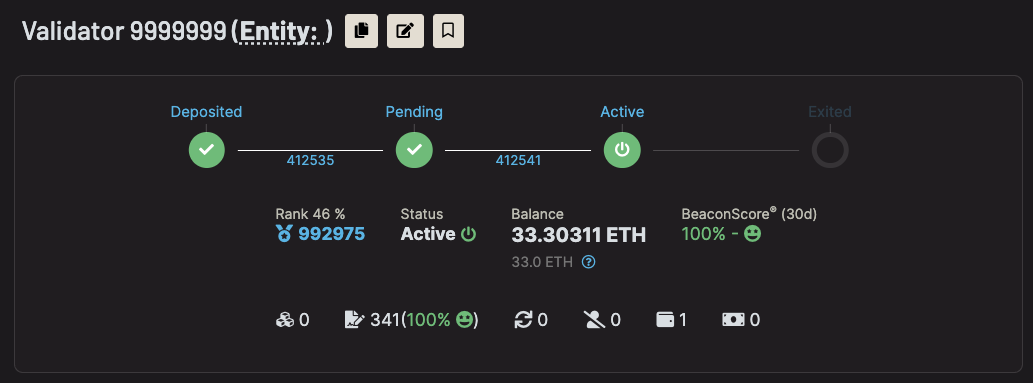
Task: Click the Exited empty circle
Action: click(x=829, y=150)
